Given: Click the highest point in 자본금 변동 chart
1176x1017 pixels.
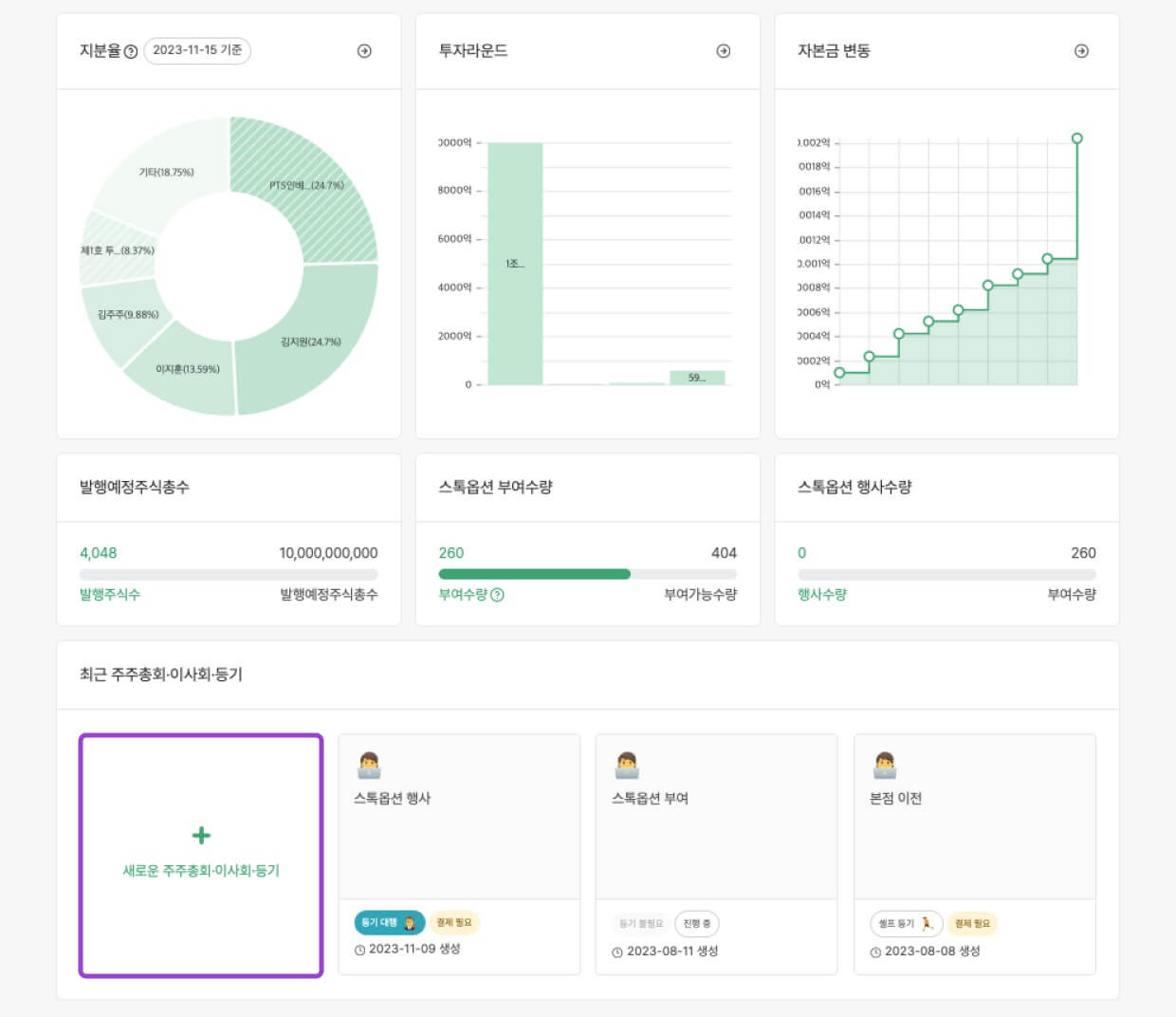Looking at the screenshot, I should click(1076, 139).
